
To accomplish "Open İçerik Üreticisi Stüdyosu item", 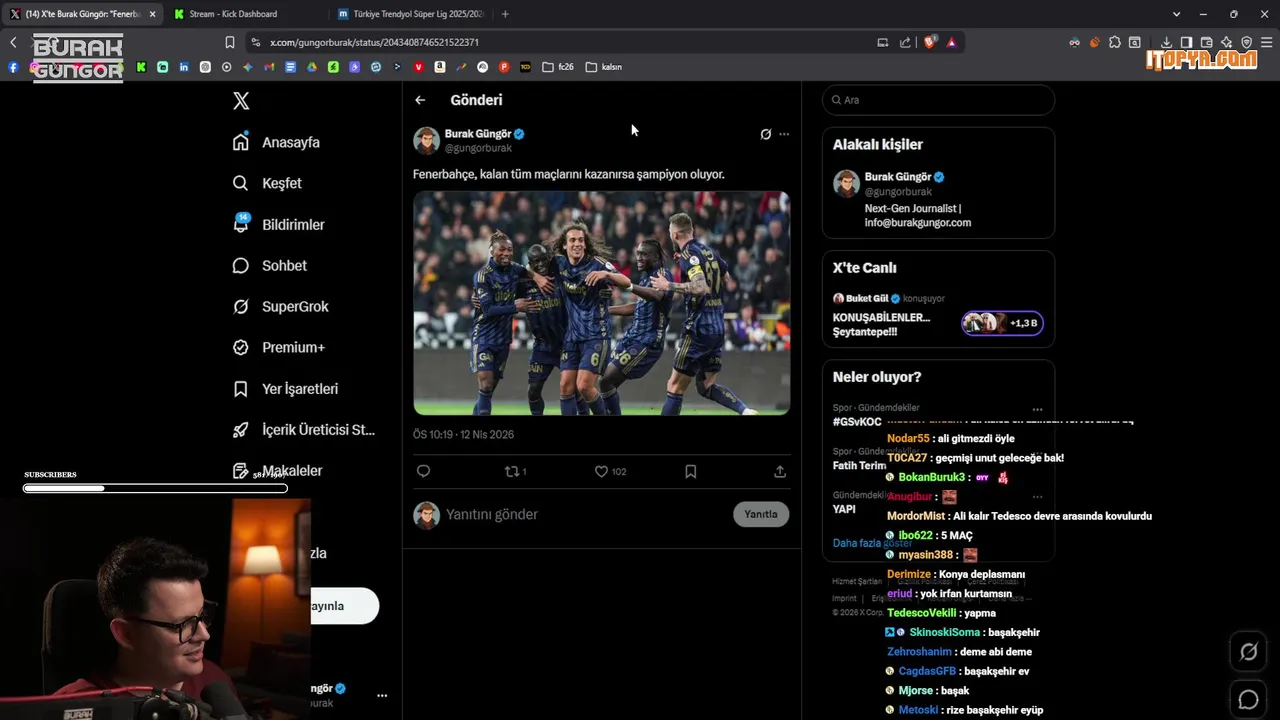I will click(303, 430).
